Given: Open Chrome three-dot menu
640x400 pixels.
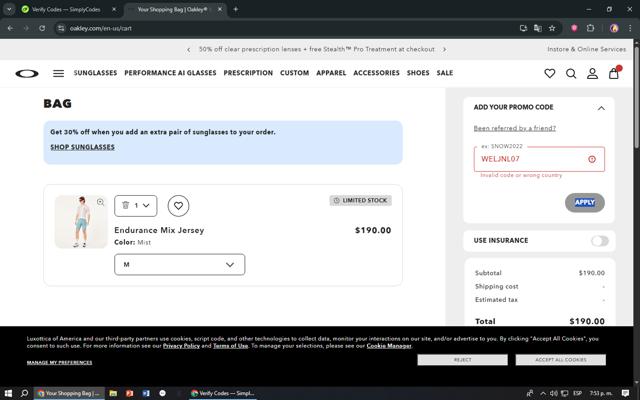Looking at the screenshot, I should [x=630, y=28].
